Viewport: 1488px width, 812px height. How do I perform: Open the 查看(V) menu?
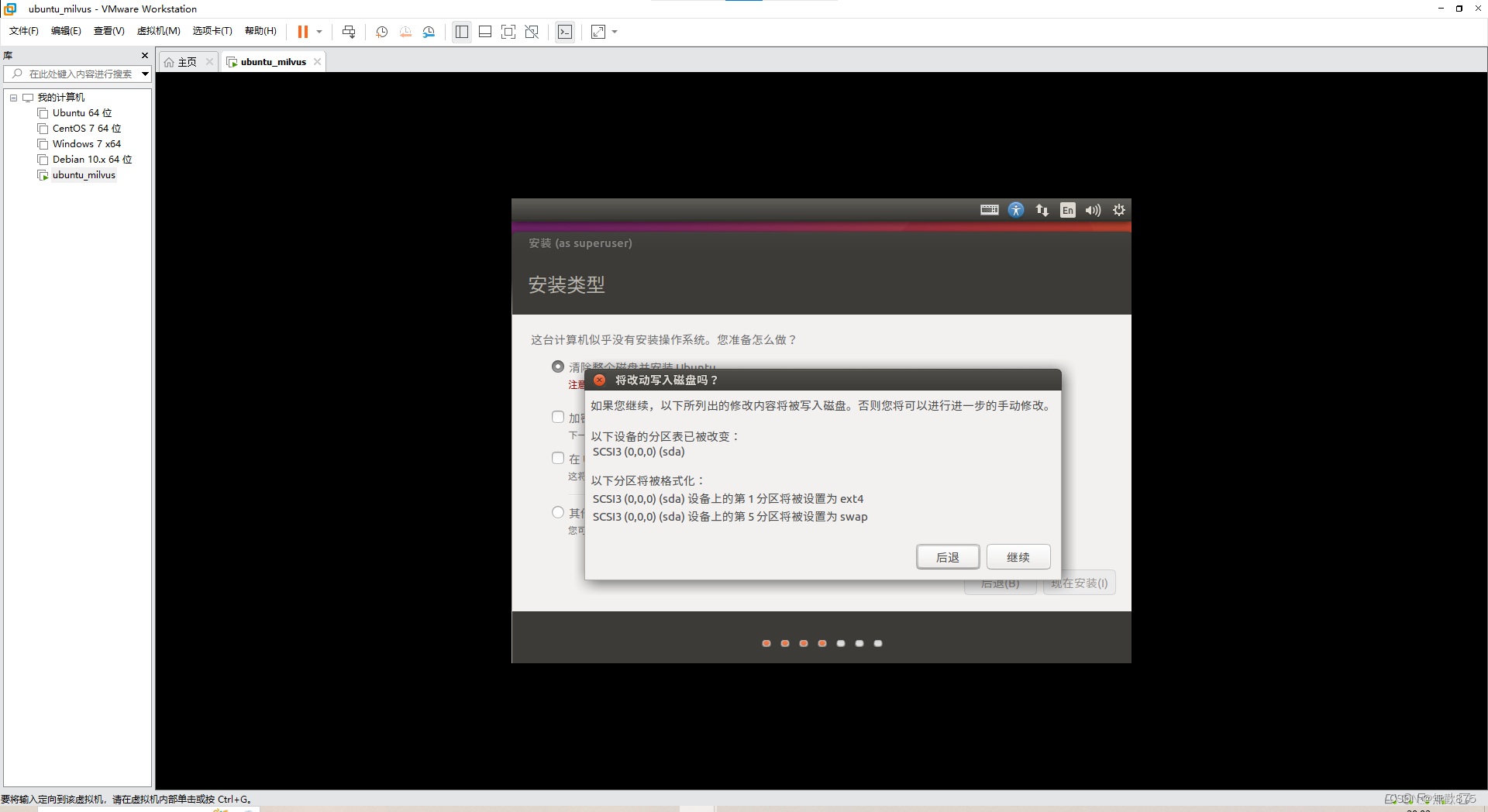pos(108,31)
